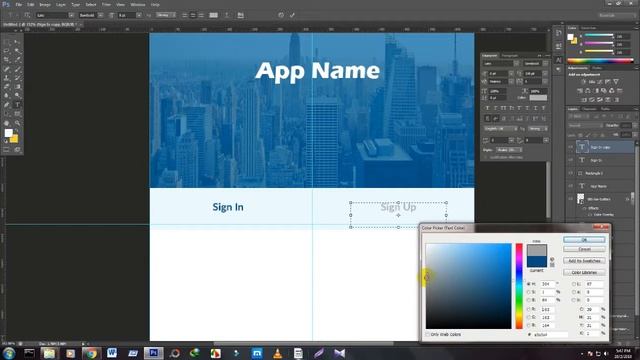Screen dimensions: 640x360
Task: Click the text color swatch in Character panel
Action: (x=538, y=98)
